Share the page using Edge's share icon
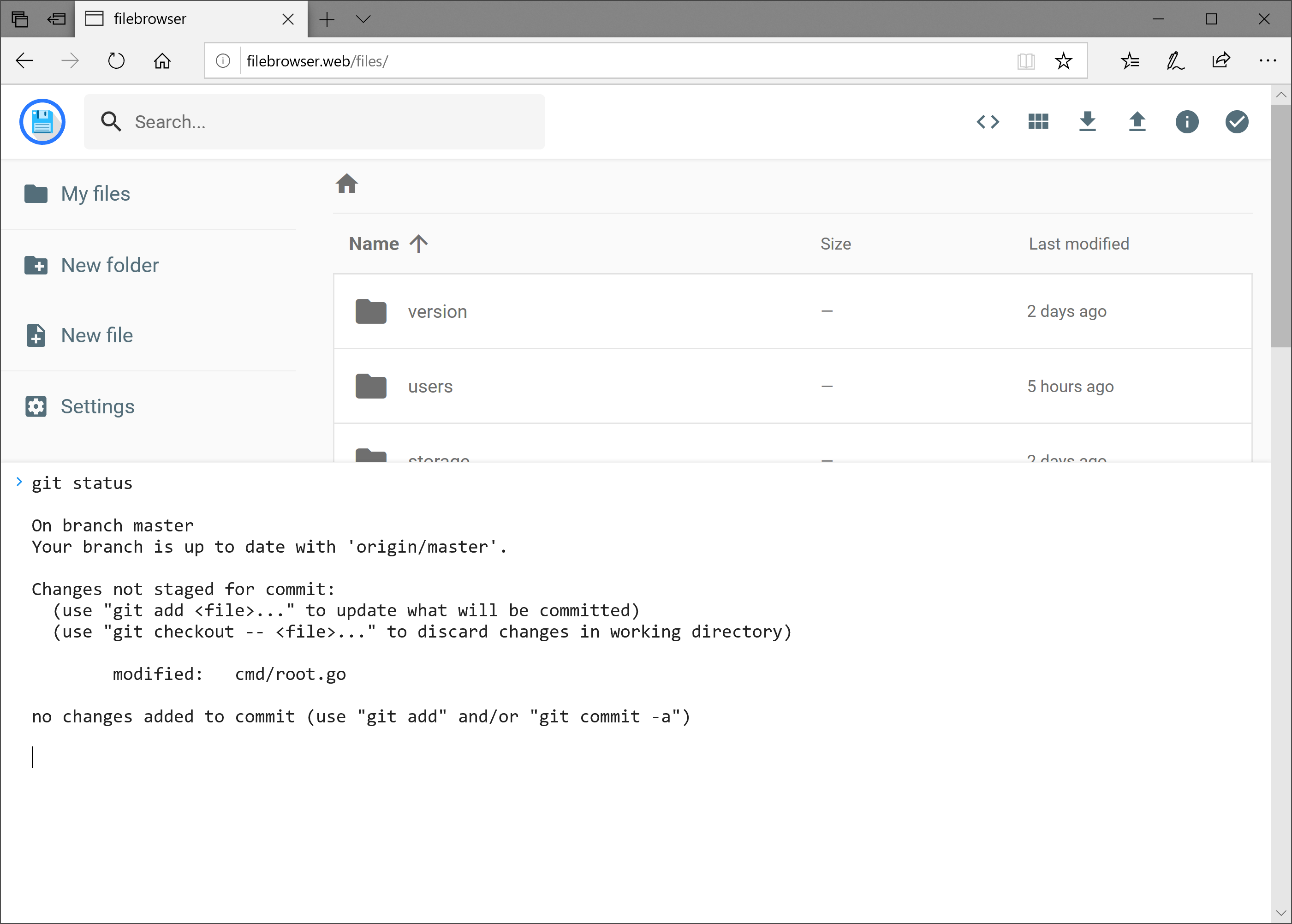The width and height of the screenshot is (1292, 924). [1221, 61]
